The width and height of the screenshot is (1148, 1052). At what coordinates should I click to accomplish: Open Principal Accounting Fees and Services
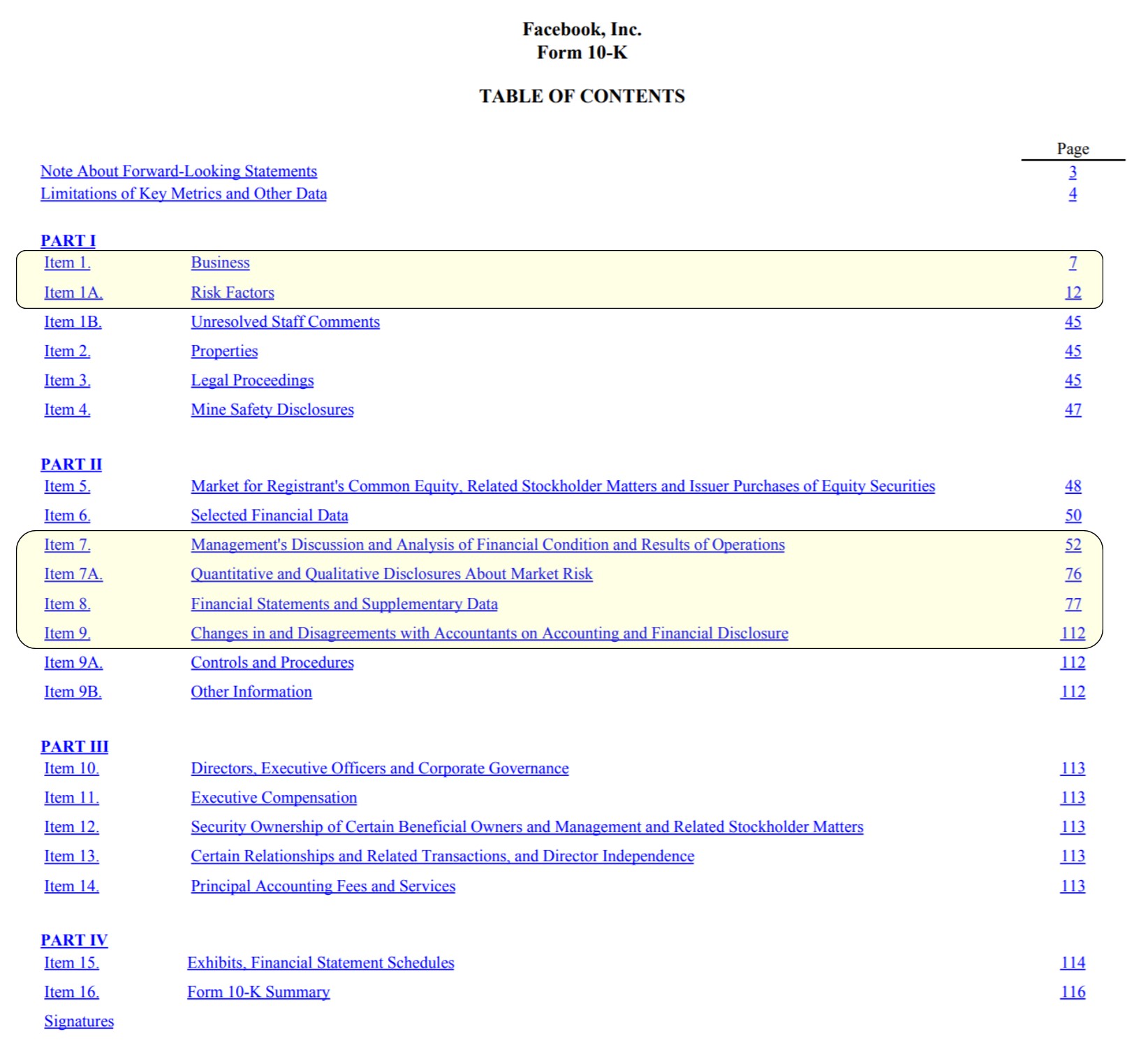pyautogui.click(x=323, y=886)
